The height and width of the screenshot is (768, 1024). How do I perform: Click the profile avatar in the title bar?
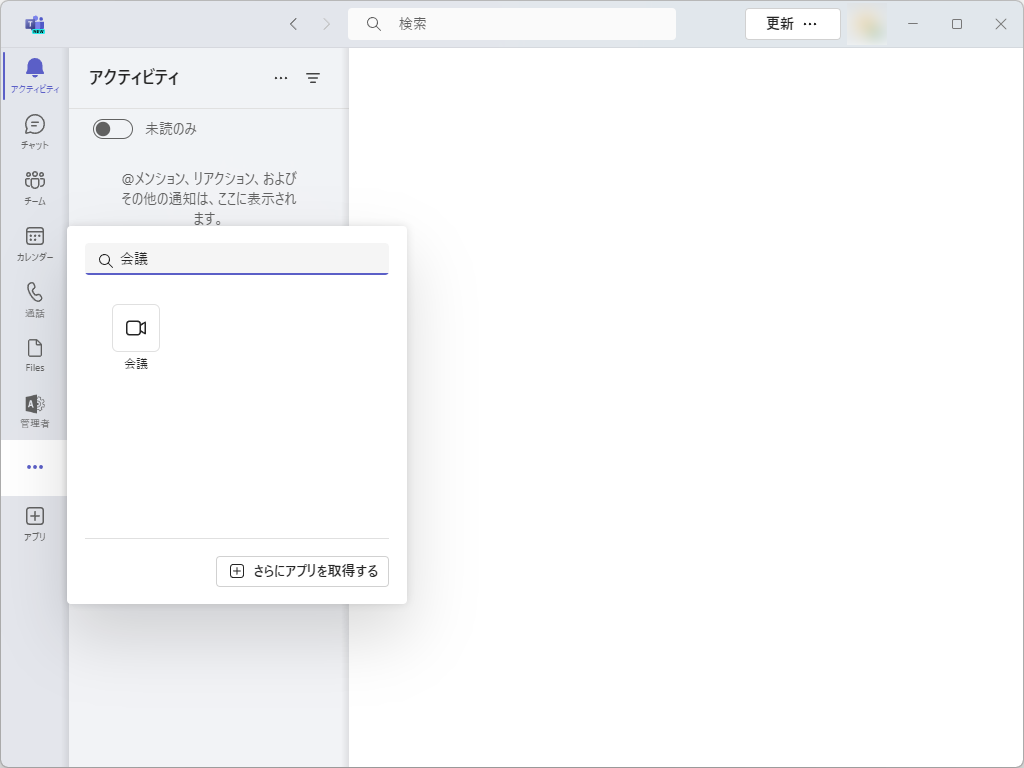click(866, 23)
